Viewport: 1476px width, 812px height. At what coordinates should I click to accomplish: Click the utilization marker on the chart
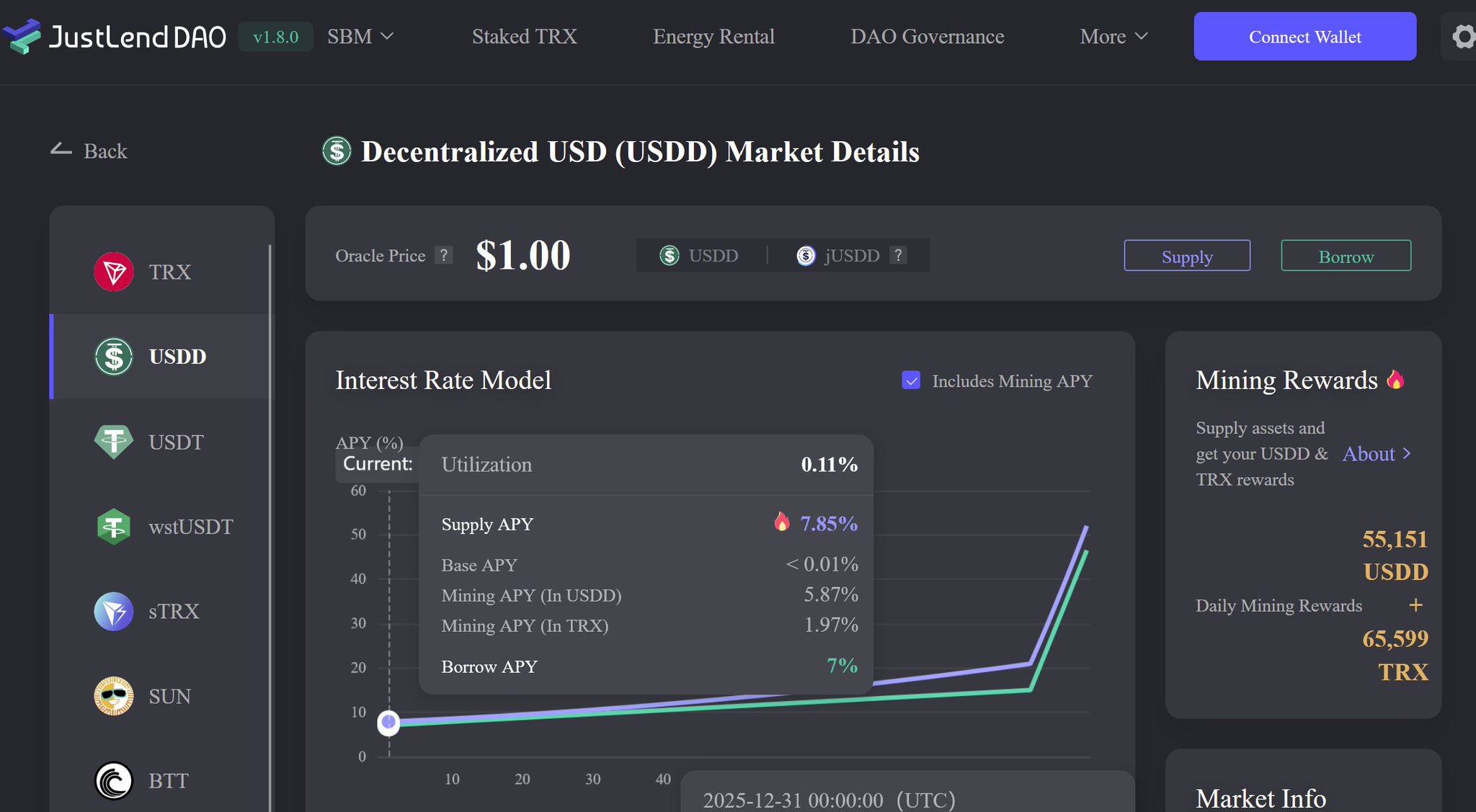point(388,722)
